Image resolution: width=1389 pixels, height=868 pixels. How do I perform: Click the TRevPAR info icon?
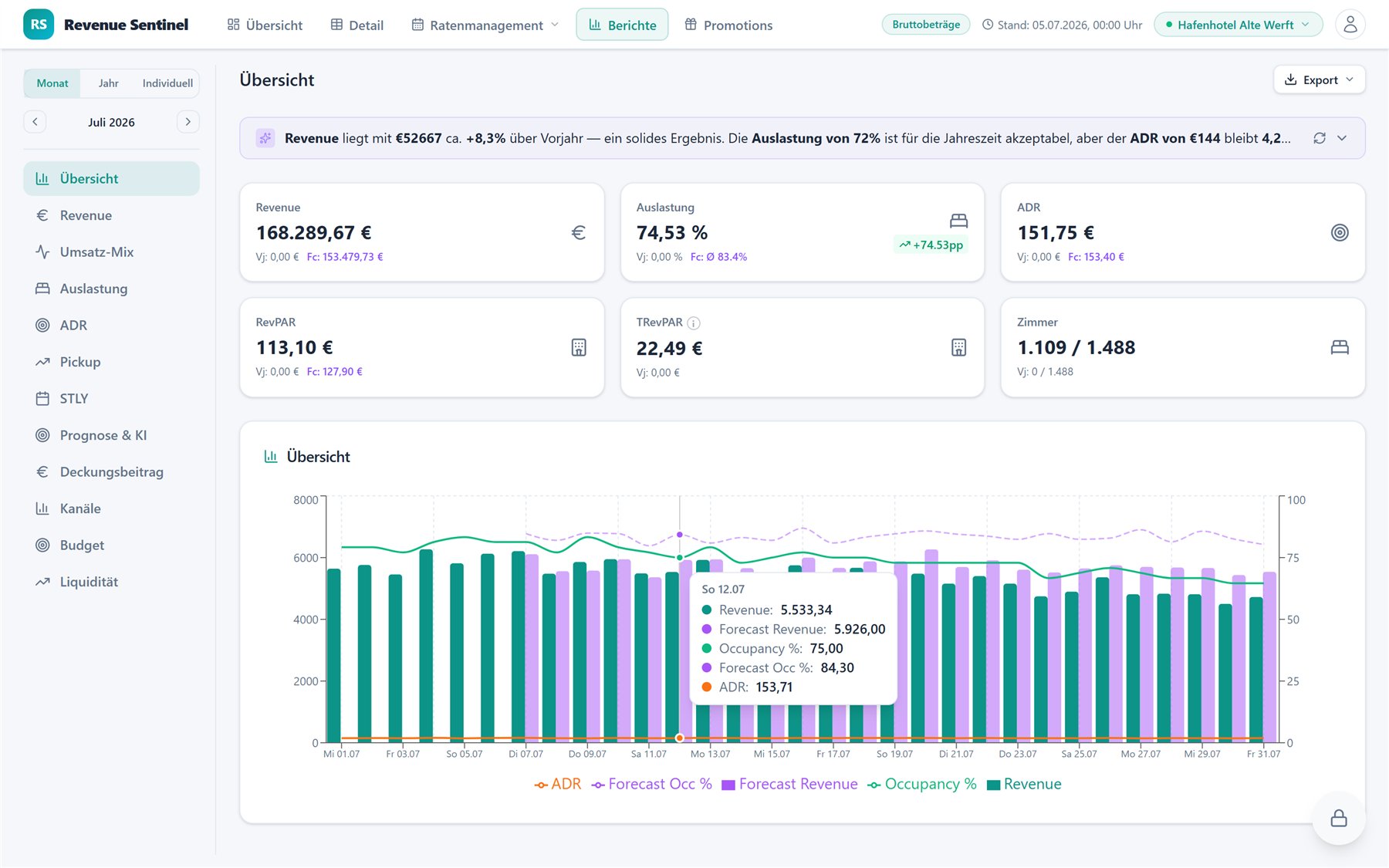tap(694, 323)
